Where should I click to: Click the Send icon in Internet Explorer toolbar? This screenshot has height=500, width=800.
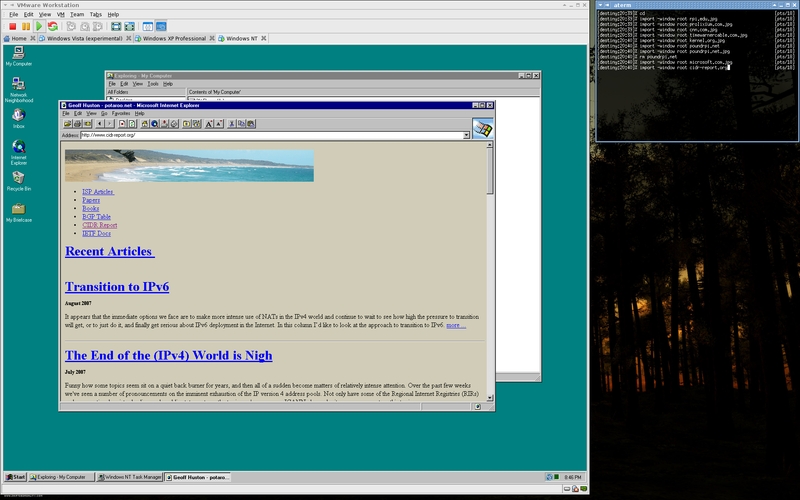coord(87,123)
